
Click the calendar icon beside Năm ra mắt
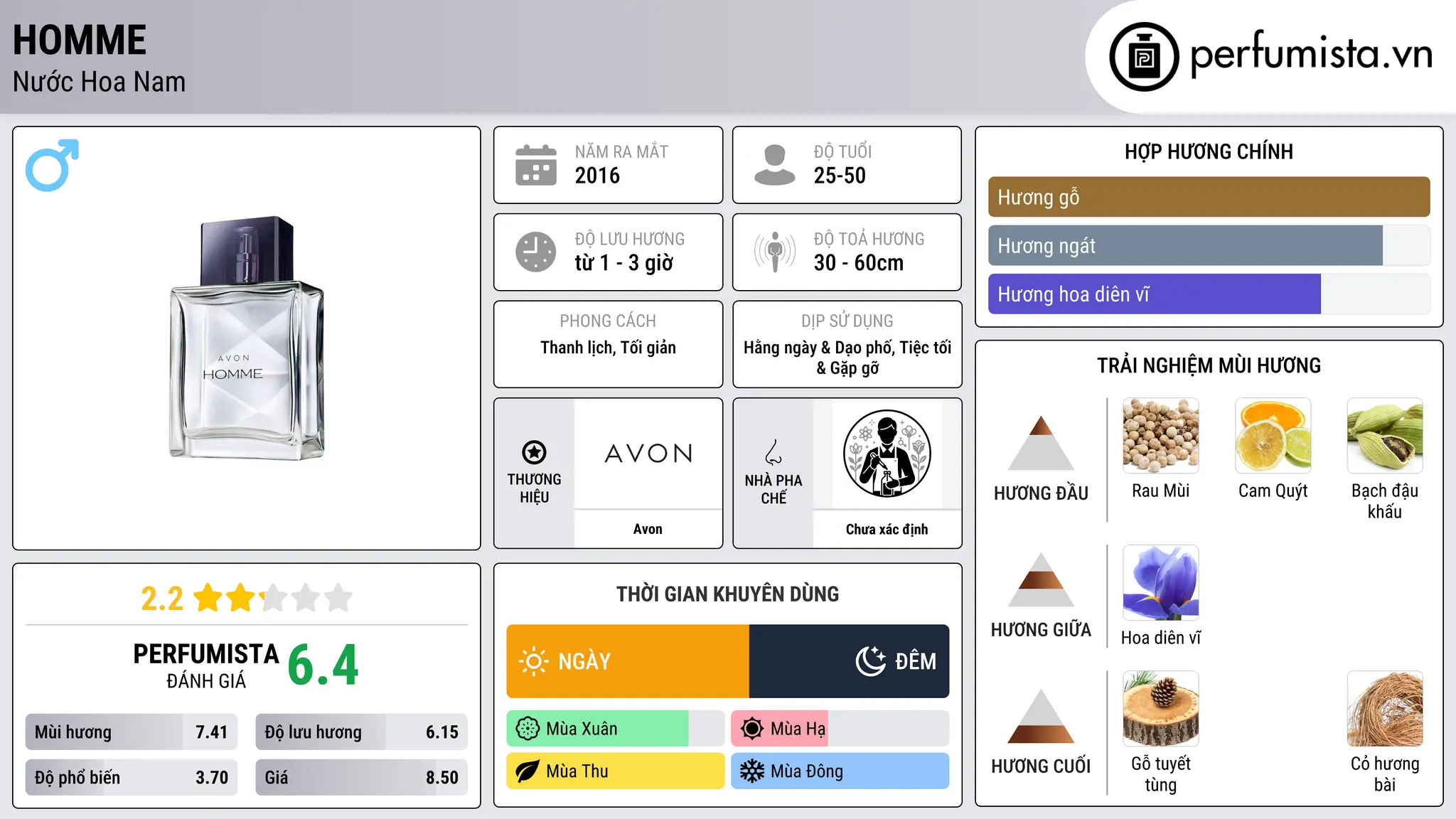pos(536,165)
